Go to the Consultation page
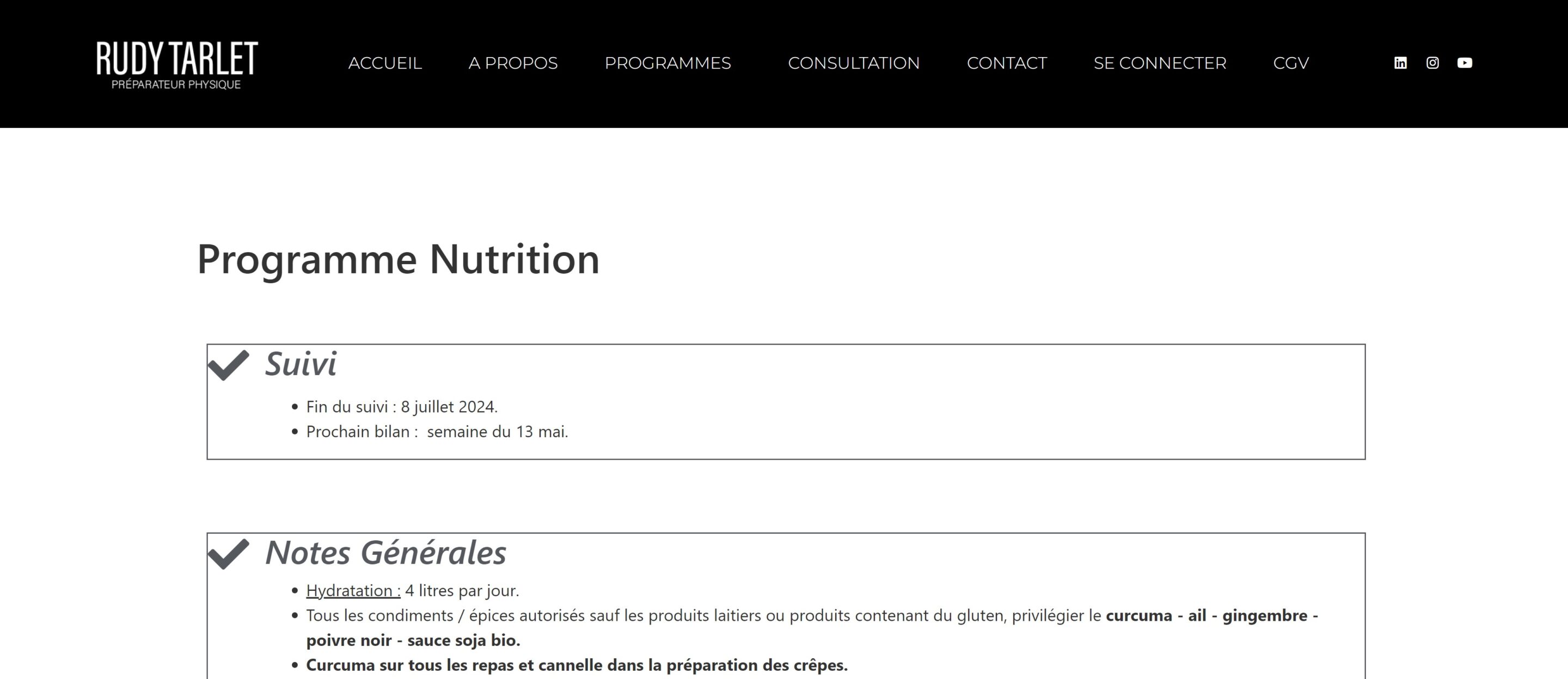 (855, 63)
